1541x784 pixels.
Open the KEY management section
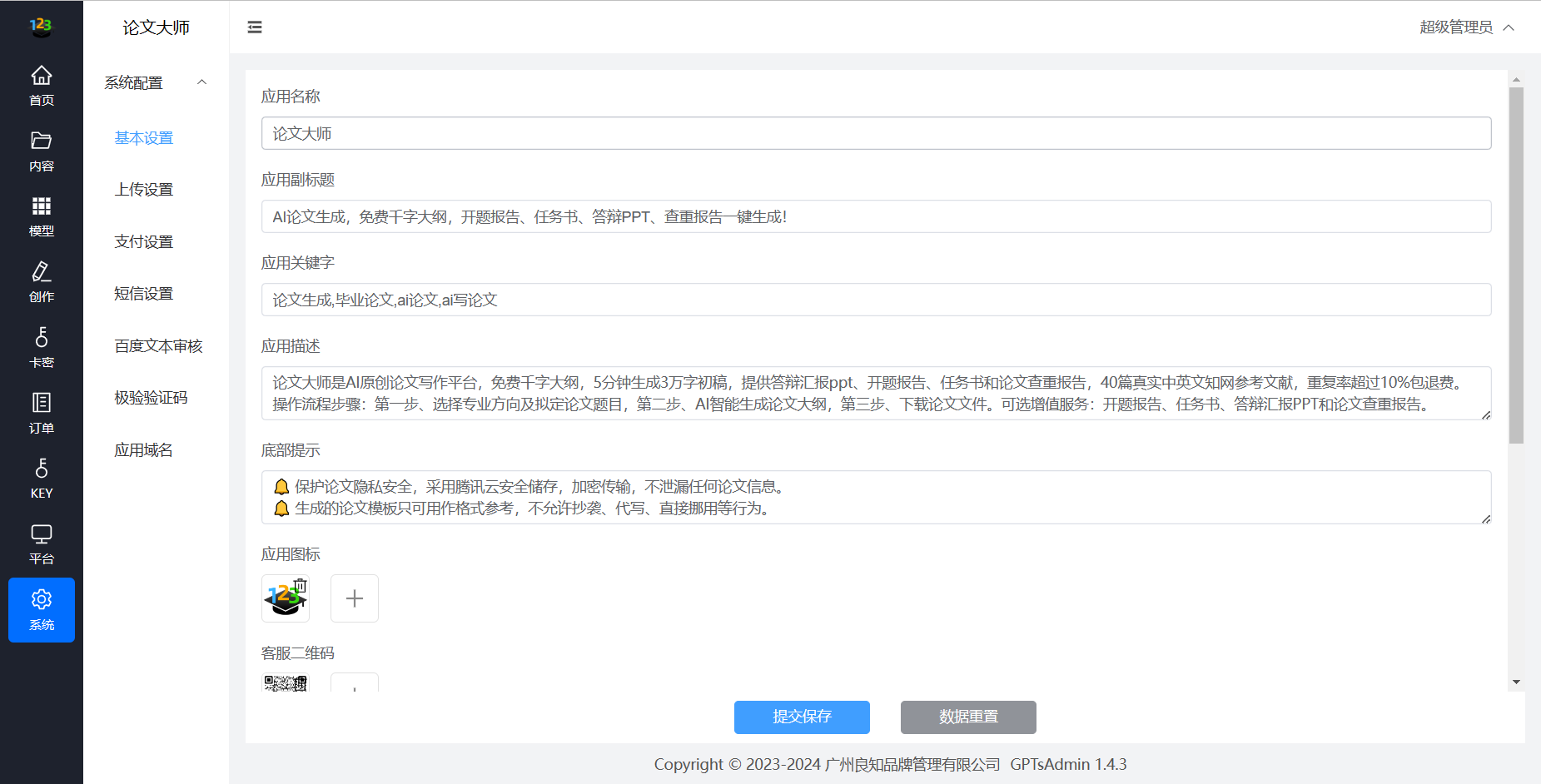pyautogui.click(x=42, y=479)
